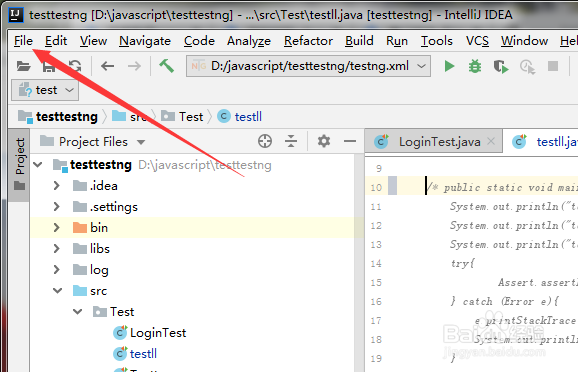Screen dimensions: 578x372
Task: Select testtestng in the breadcrumb bar
Action: coord(58,117)
